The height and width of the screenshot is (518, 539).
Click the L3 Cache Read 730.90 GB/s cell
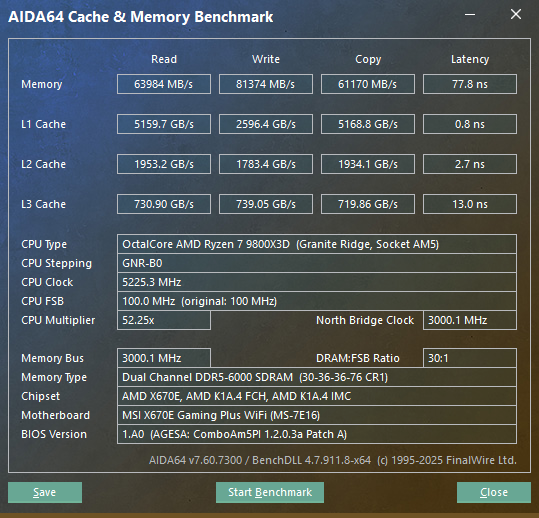click(164, 204)
